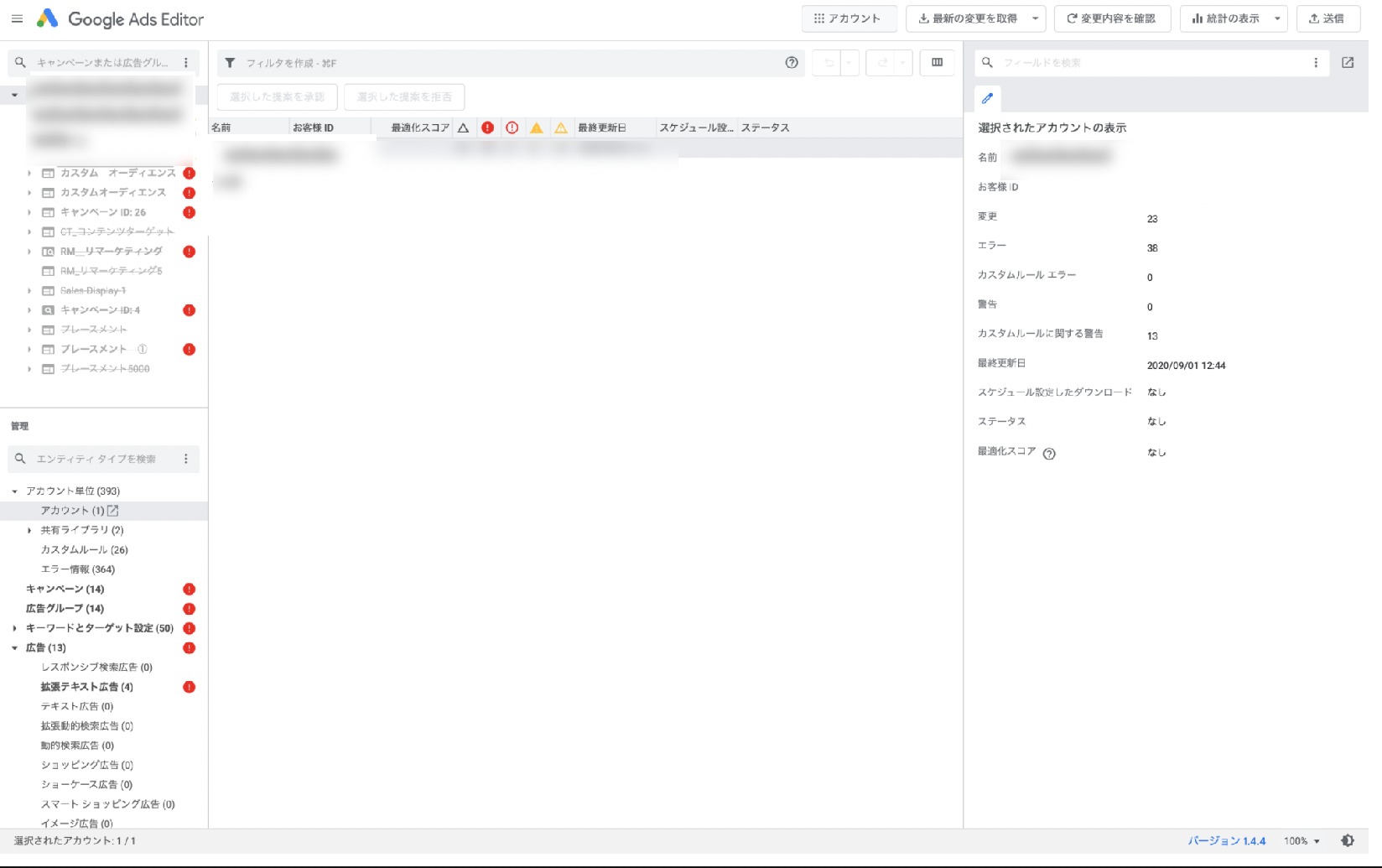Toggle dark mode icon in bottom status bar

1348,840
